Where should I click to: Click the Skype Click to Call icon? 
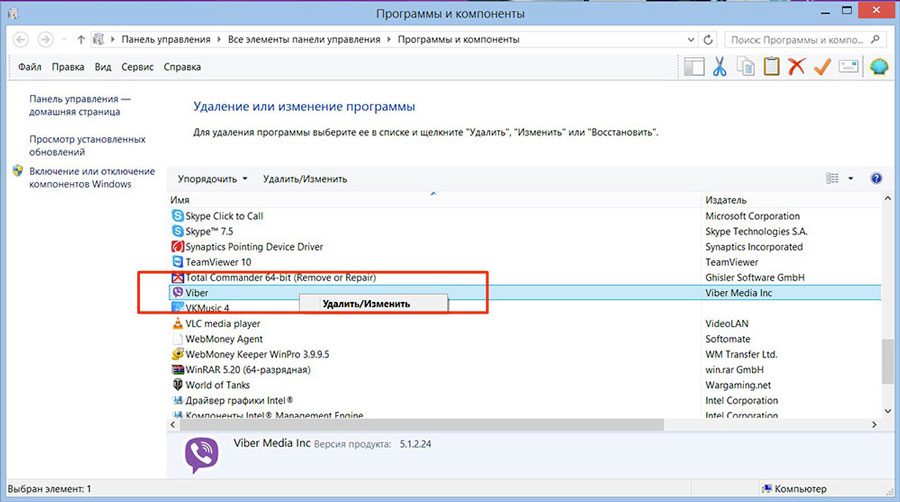click(x=177, y=216)
